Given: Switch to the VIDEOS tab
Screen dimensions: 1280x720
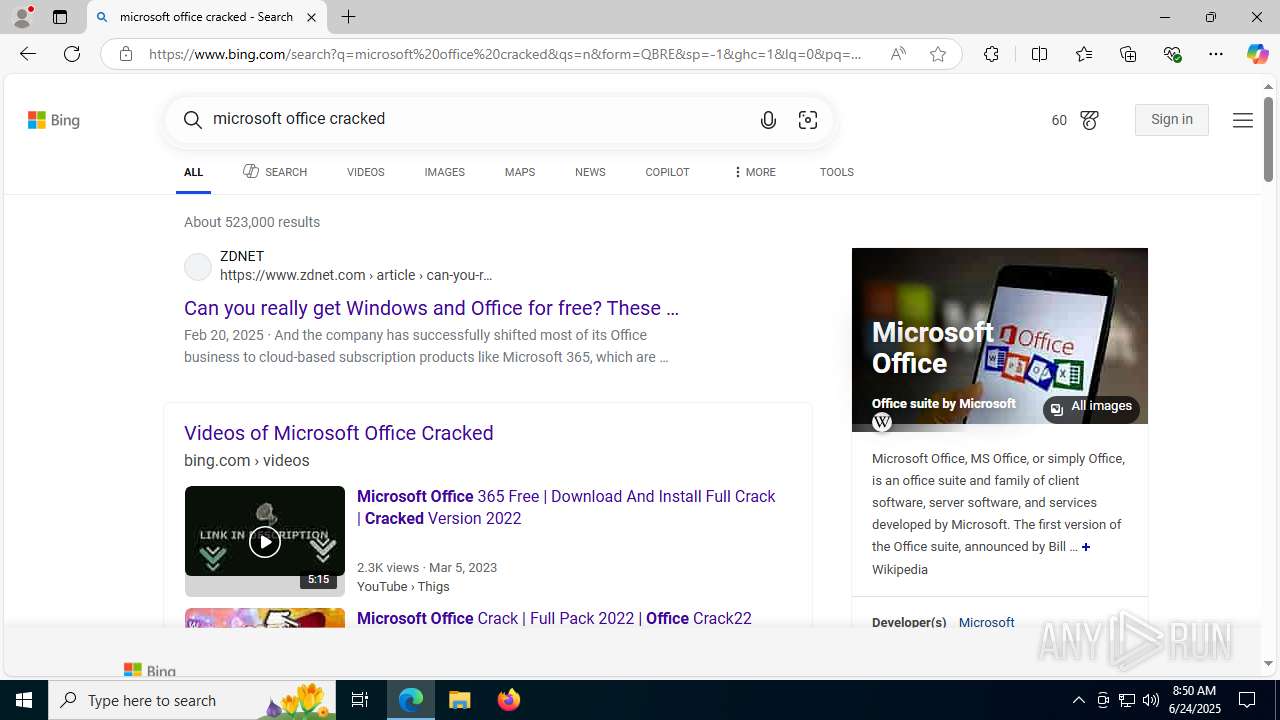Looking at the screenshot, I should coord(365,172).
